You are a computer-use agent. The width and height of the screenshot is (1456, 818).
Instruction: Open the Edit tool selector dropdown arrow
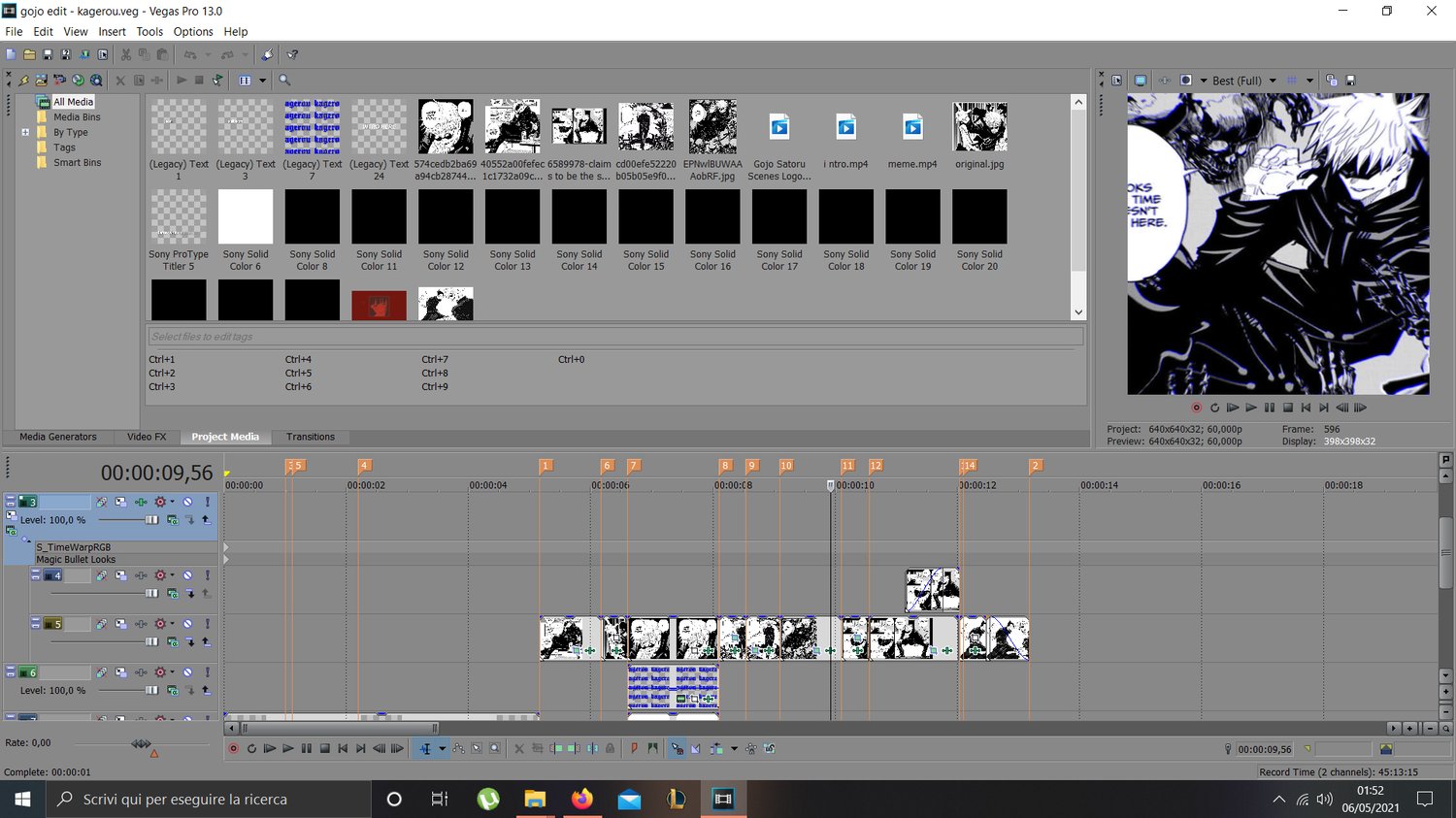tap(442, 748)
